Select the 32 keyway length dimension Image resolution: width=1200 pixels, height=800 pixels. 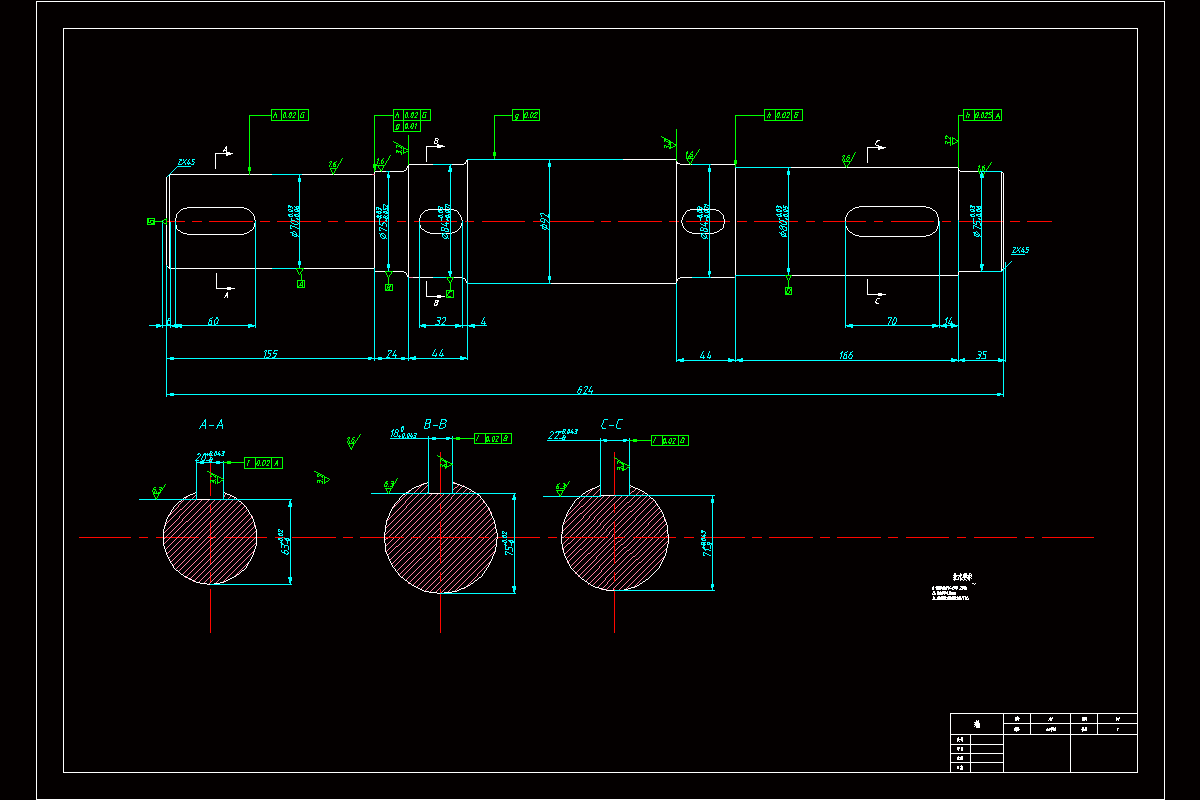(x=441, y=321)
